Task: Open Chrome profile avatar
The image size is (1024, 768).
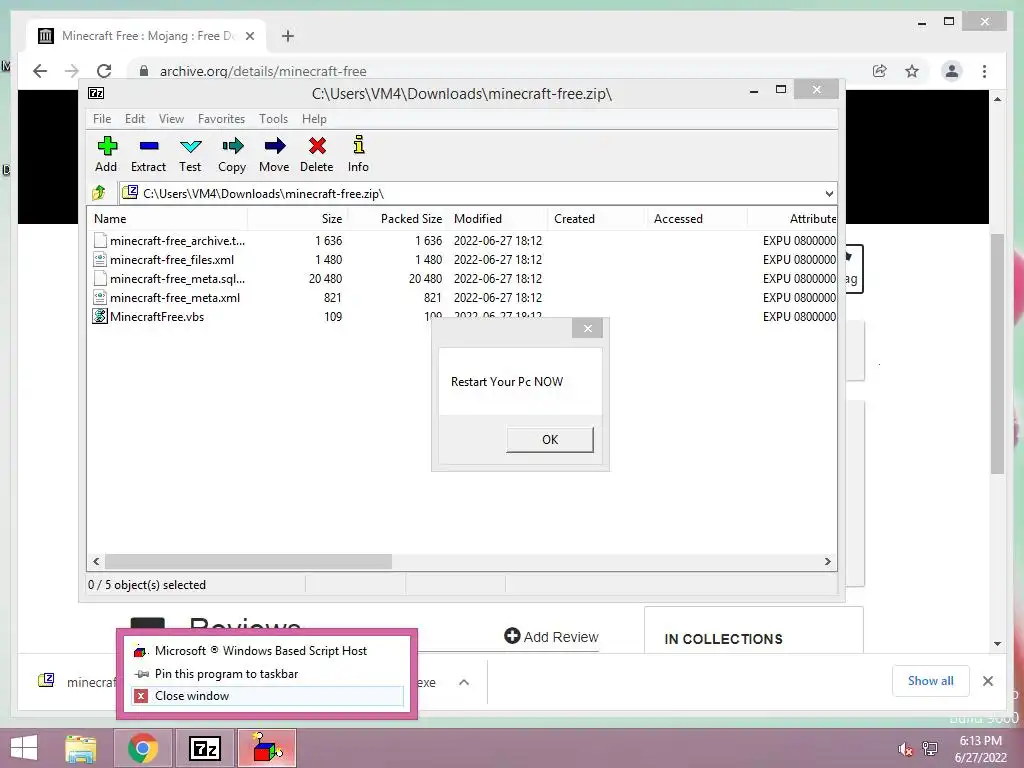Action: pos(952,71)
